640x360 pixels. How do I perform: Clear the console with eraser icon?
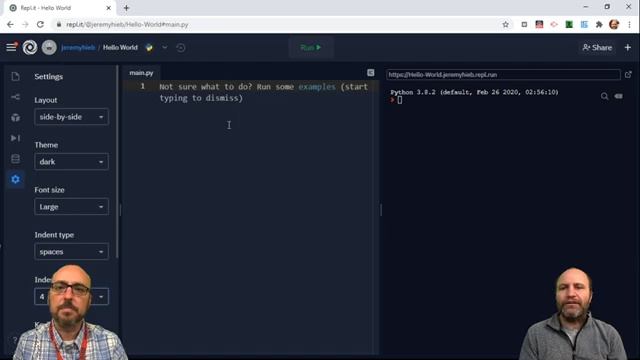[619, 96]
